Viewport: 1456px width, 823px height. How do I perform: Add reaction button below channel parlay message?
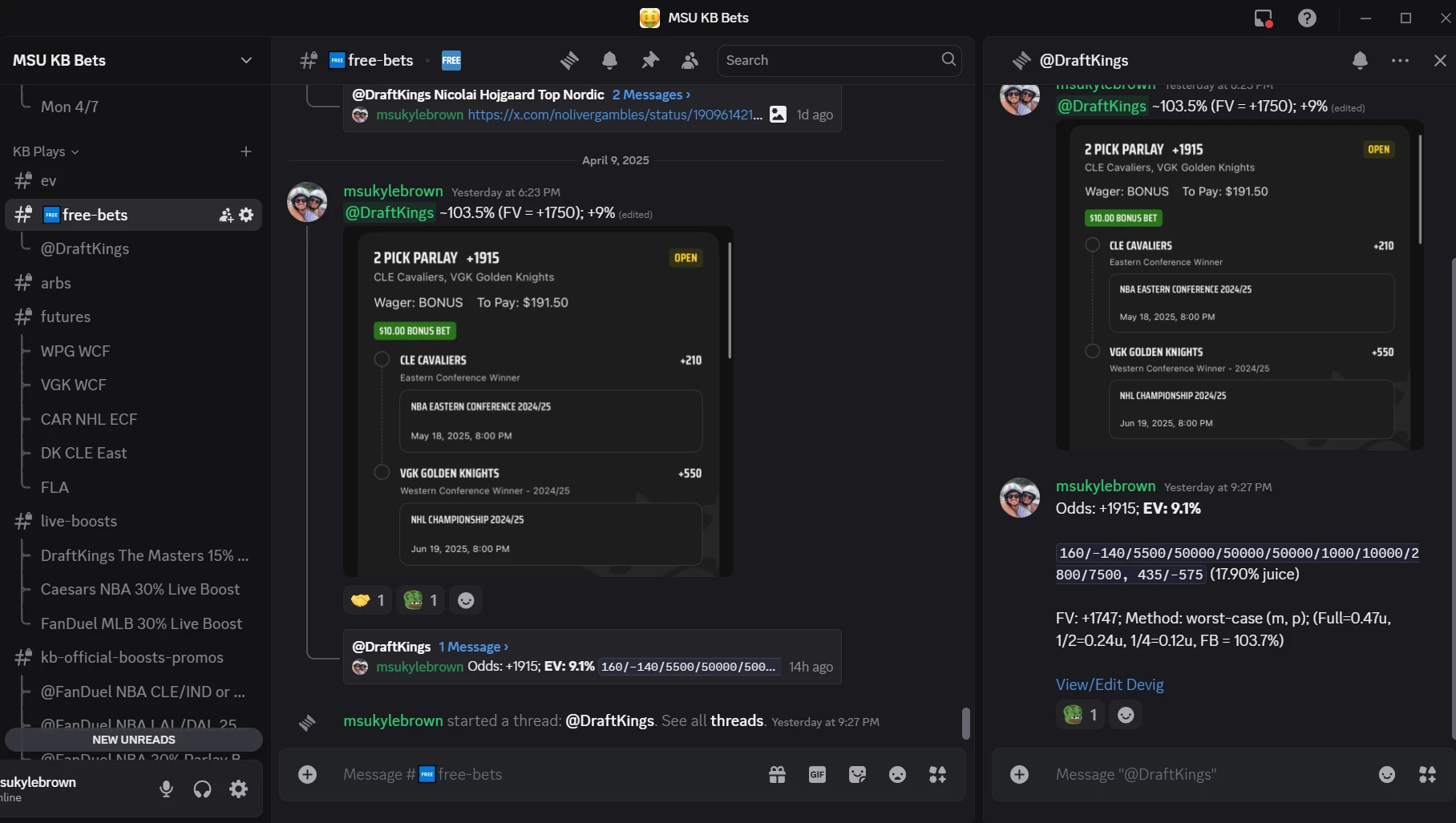coord(466,600)
